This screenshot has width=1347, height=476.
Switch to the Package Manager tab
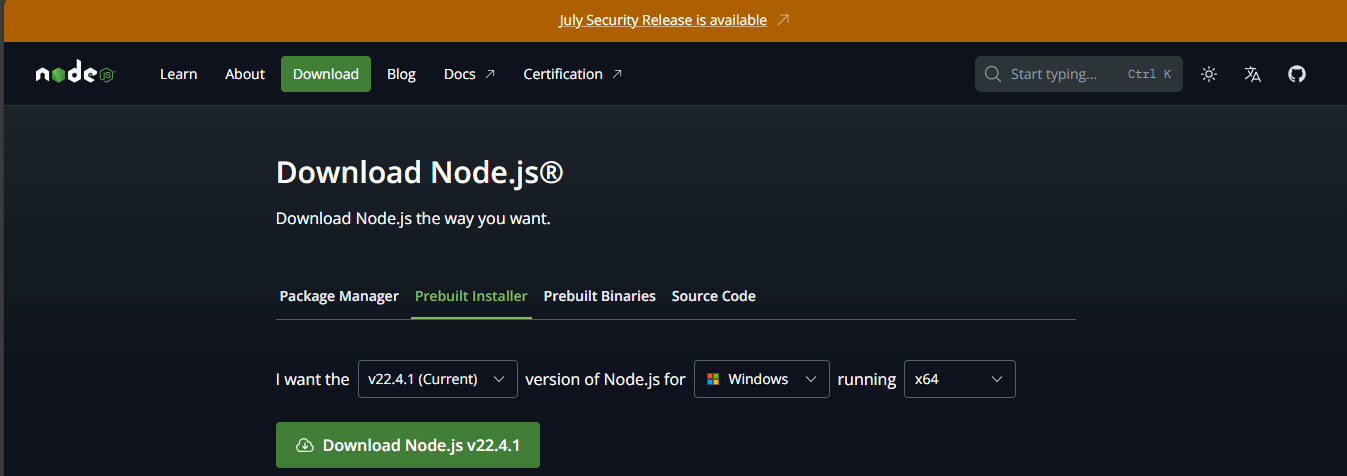tap(339, 296)
